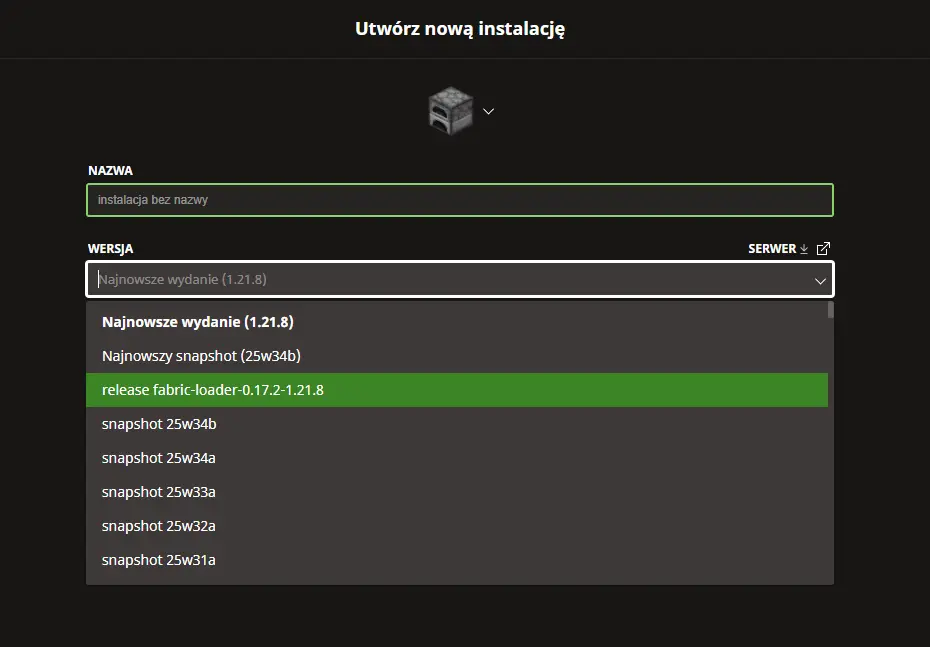Viewport: 930px width, 647px height.
Task: Choose snapshot 25w31a version
Action: [457, 560]
